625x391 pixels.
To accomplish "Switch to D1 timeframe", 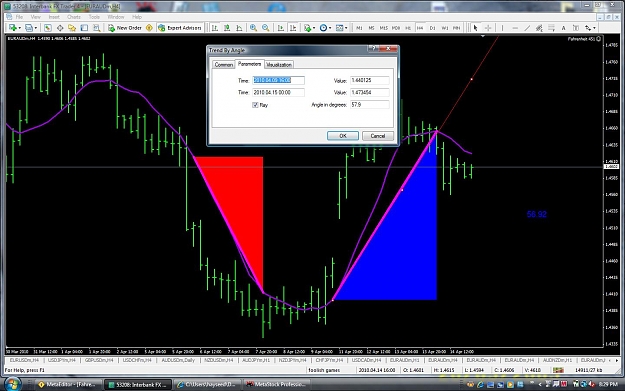I will (x=432, y=28).
